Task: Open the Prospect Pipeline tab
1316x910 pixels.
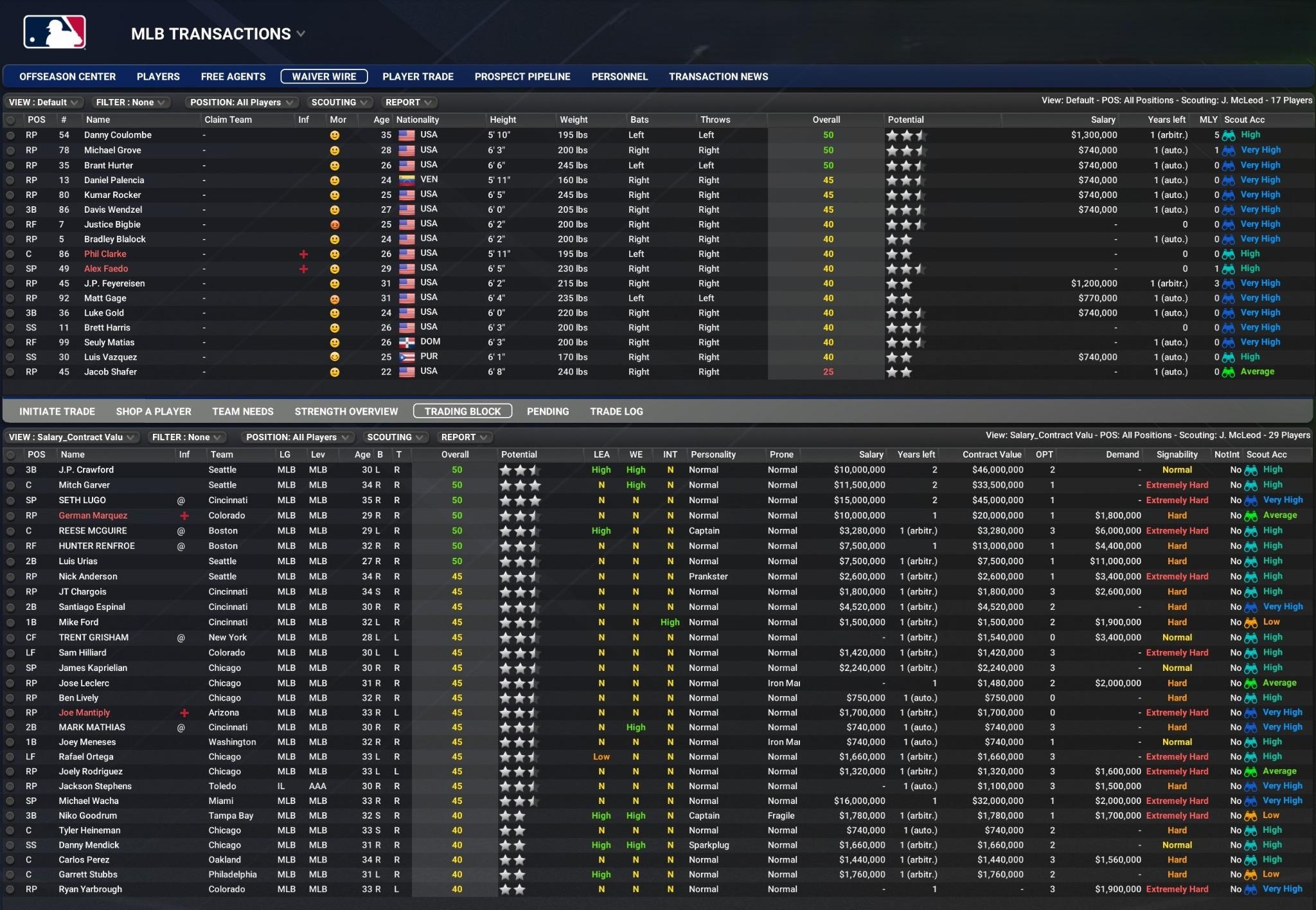Action: (x=522, y=76)
